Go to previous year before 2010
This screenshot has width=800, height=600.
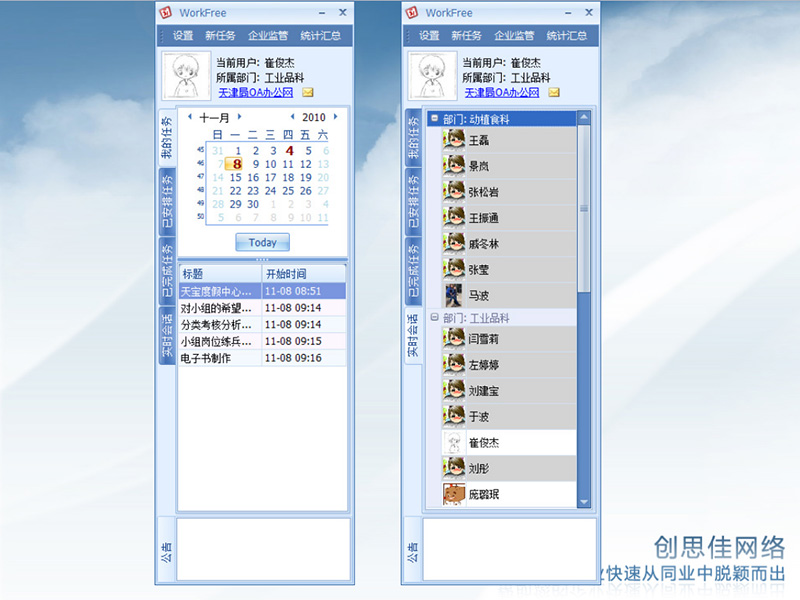coord(291,117)
